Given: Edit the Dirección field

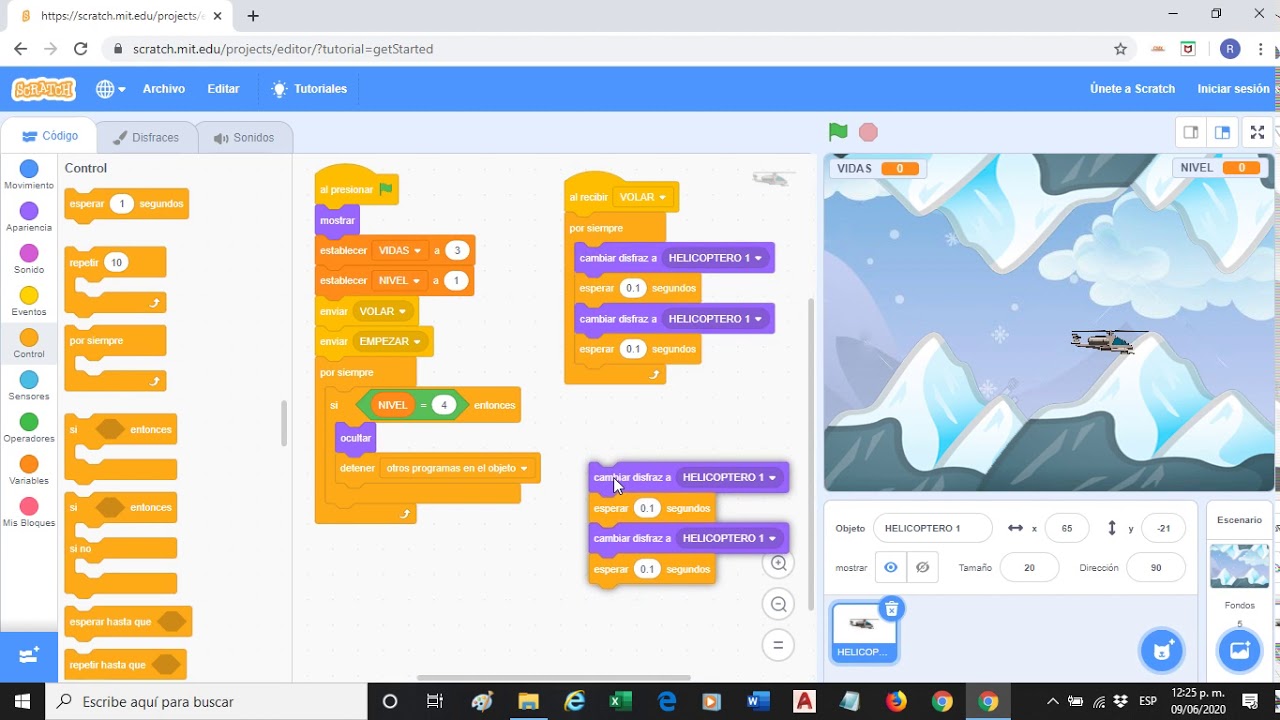Looking at the screenshot, I should [1156, 567].
